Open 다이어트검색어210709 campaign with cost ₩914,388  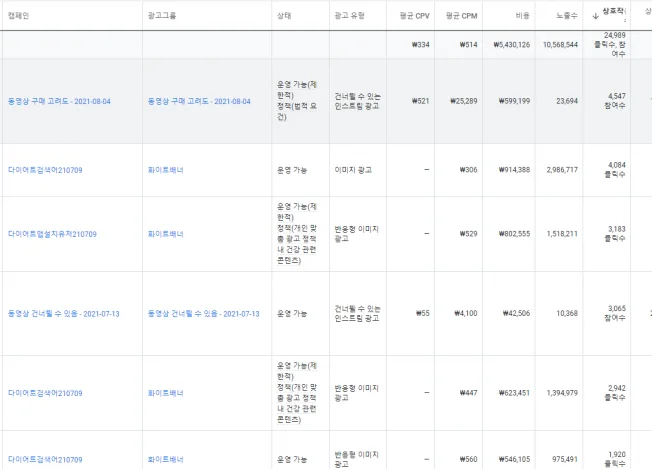tap(45, 170)
